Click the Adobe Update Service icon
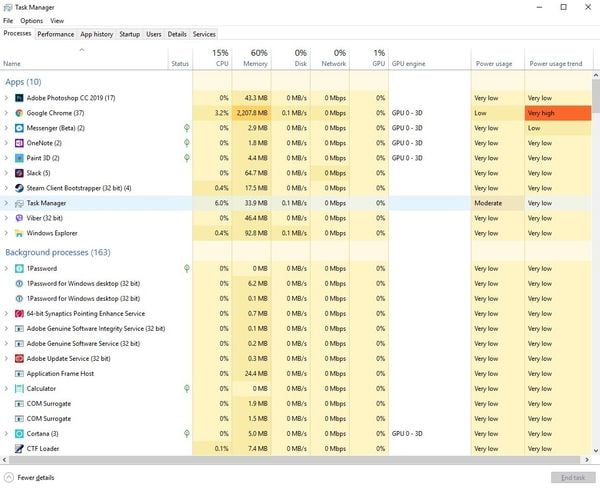 pyautogui.click(x=19, y=358)
